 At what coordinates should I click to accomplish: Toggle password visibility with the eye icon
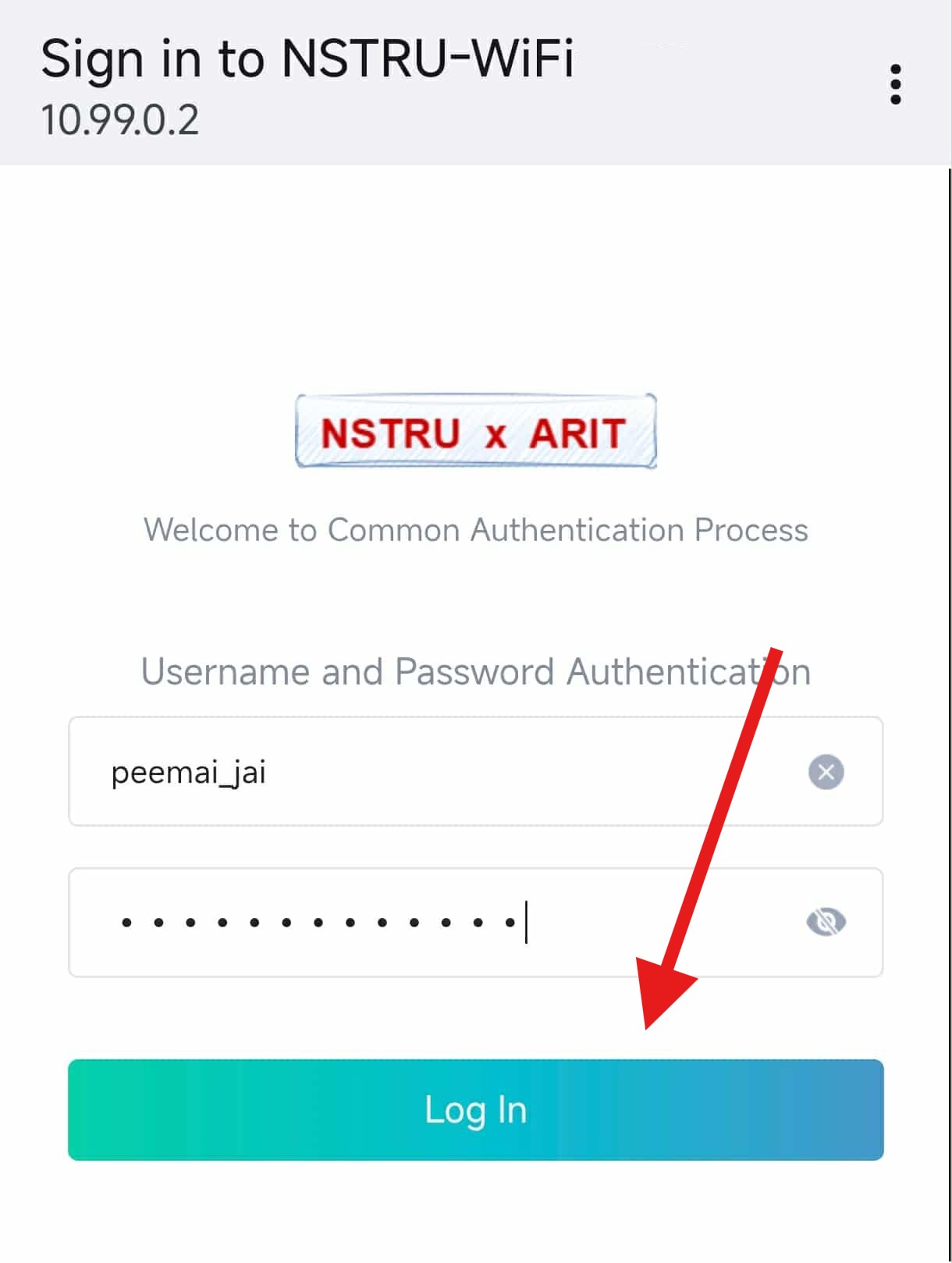pyautogui.click(x=826, y=922)
